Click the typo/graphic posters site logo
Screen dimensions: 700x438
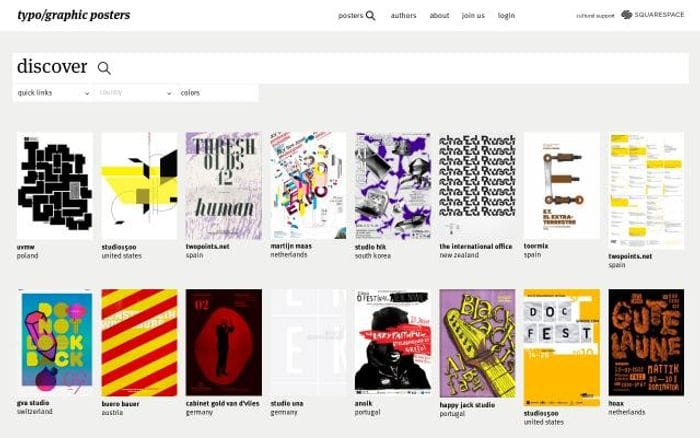pos(74,15)
